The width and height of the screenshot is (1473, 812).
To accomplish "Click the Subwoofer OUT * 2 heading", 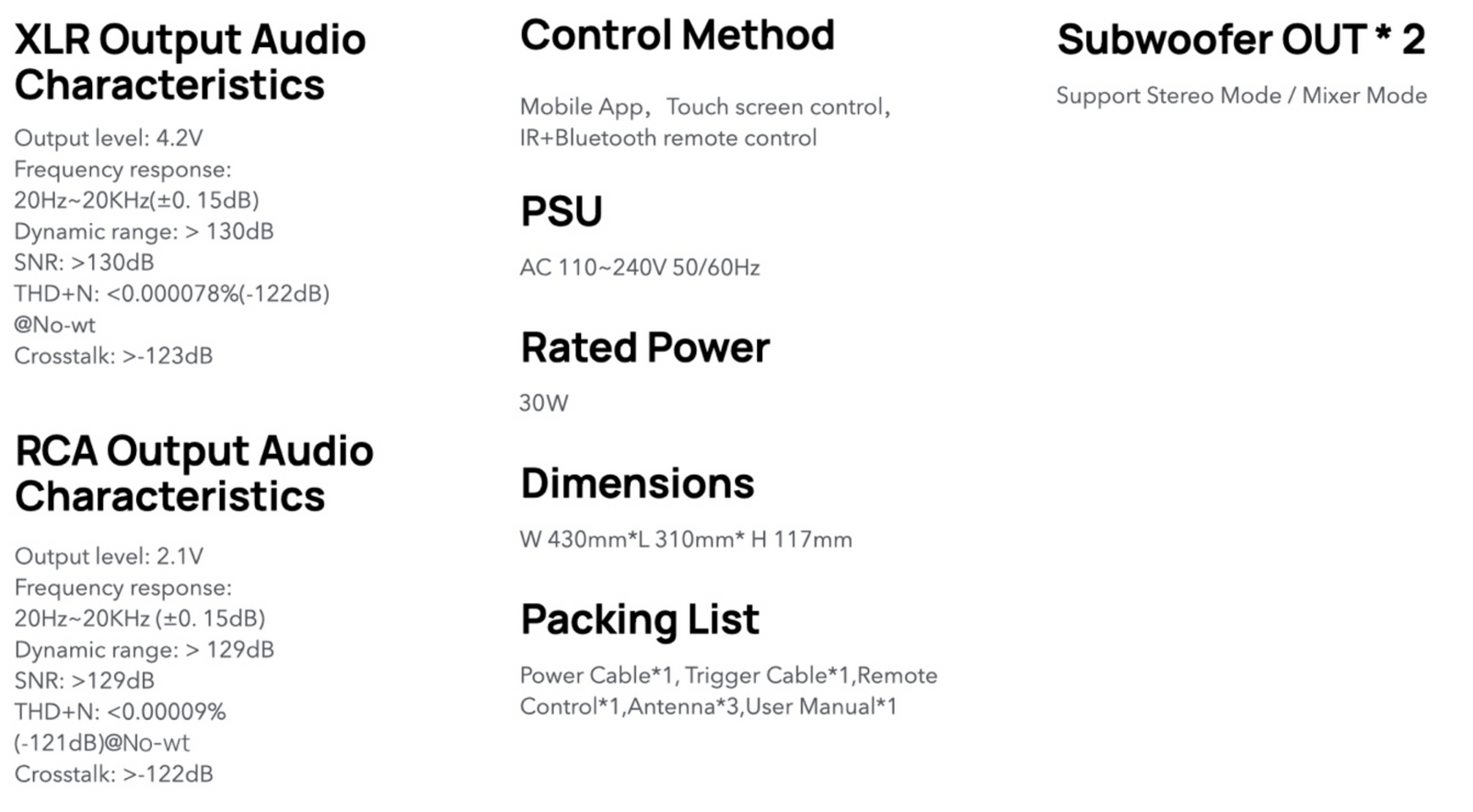I will (x=1241, y=40).
